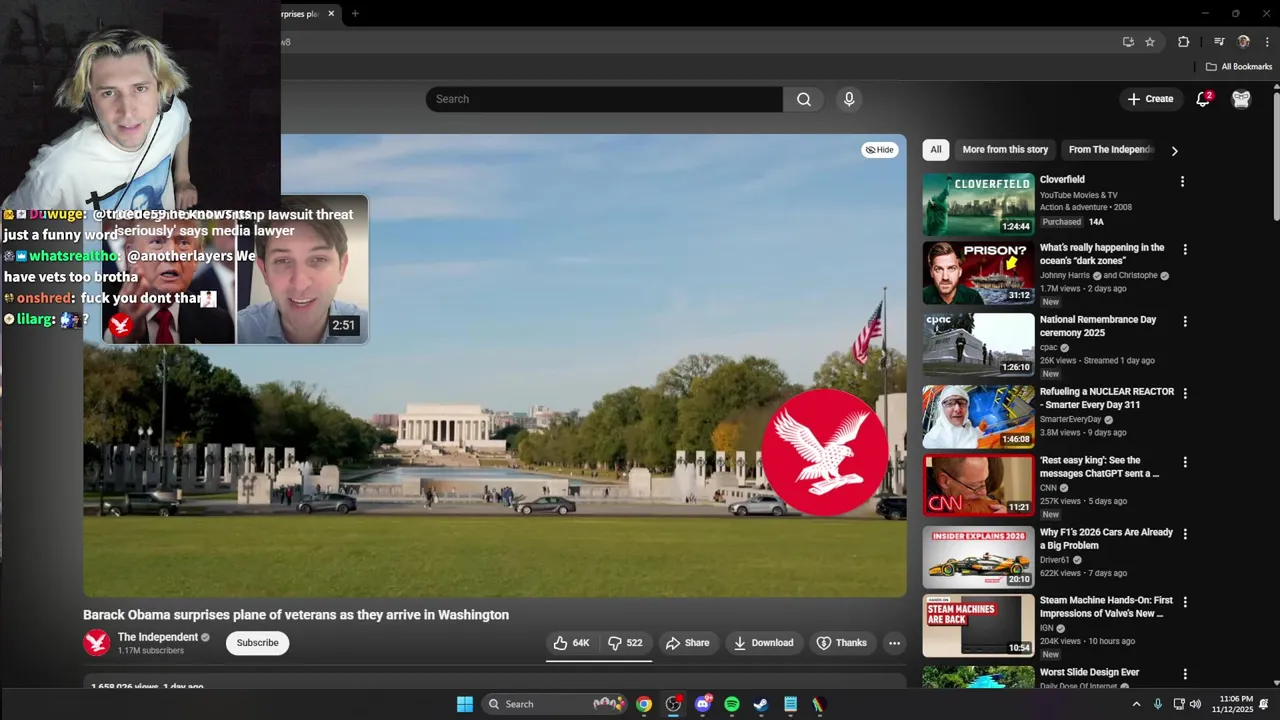
Task: Open options for Steam Machine Hands-On video
Action: (x=1185, y=603)
